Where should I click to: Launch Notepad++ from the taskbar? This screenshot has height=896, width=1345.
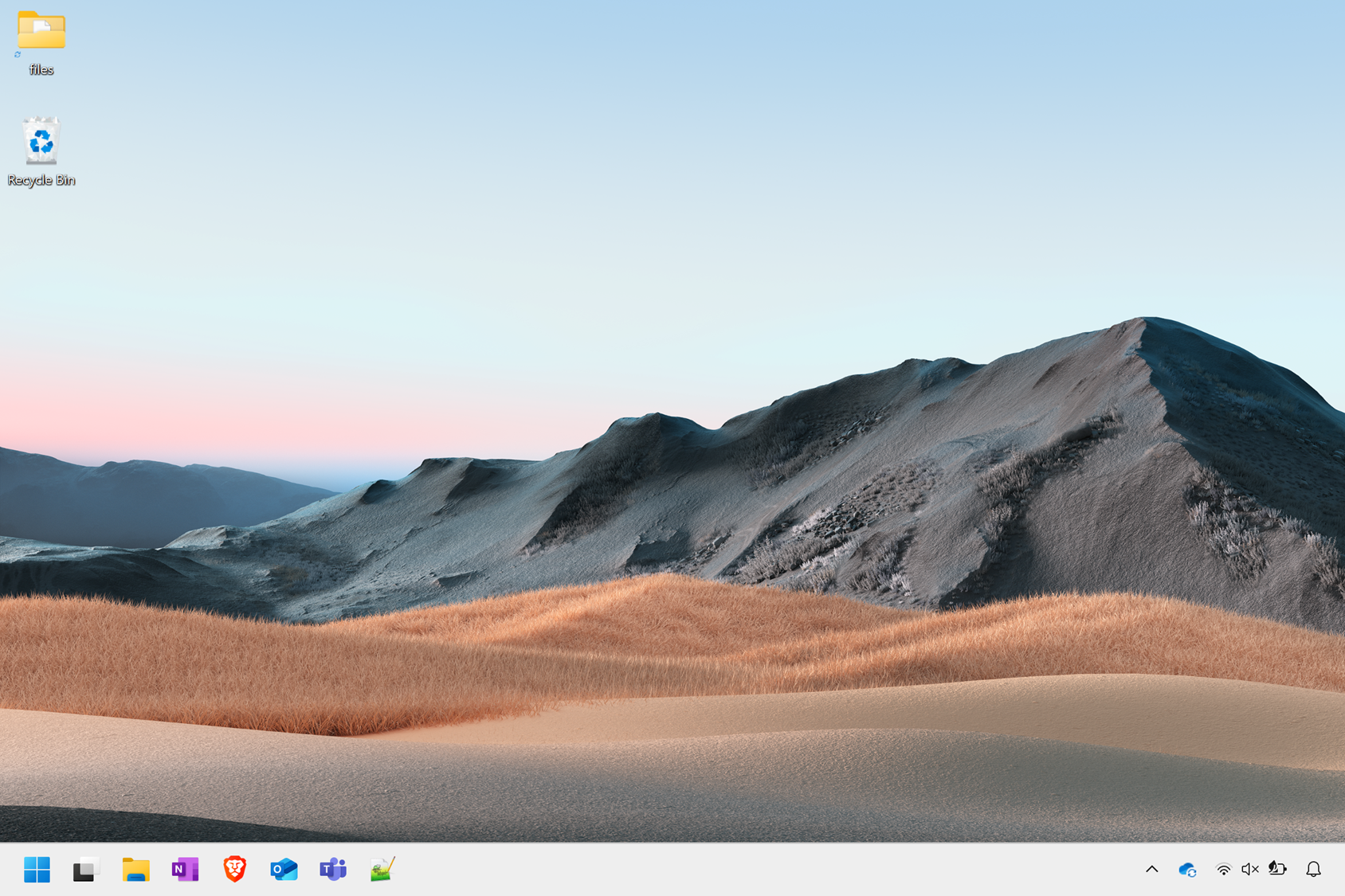[382, 869]
